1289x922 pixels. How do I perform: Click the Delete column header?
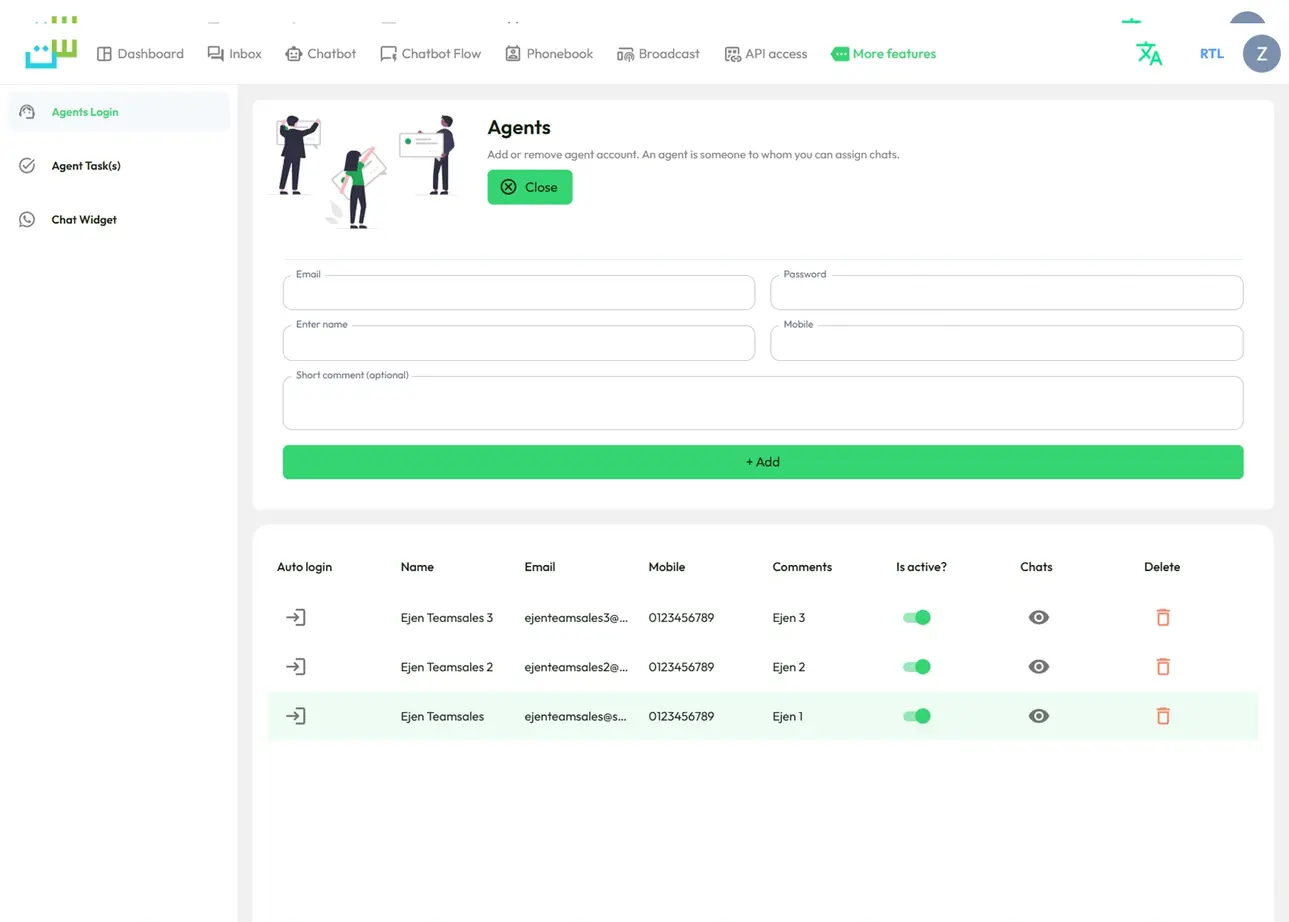click(1162, 567)
